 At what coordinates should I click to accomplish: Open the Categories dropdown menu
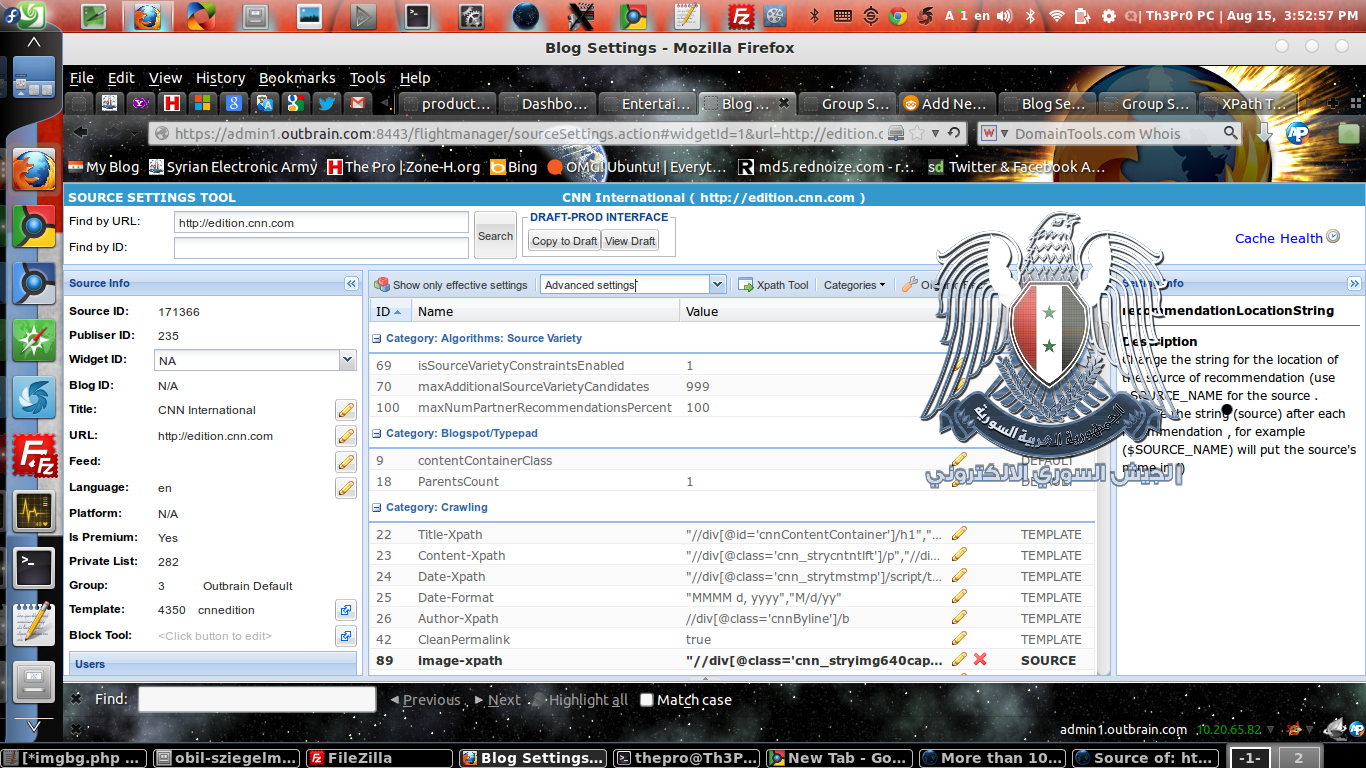point(854,285)
